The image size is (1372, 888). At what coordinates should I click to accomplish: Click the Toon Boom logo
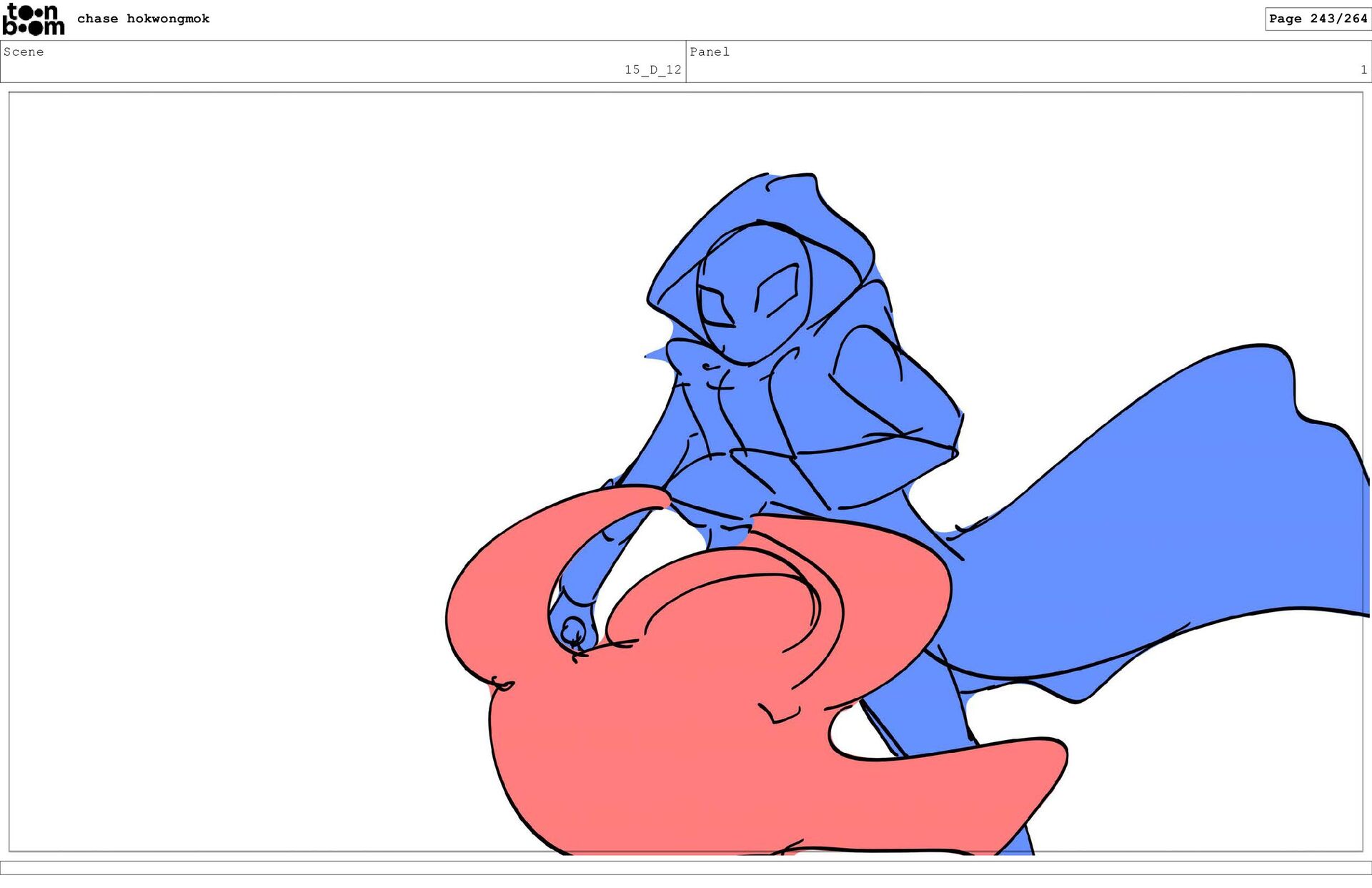point(33,19)
